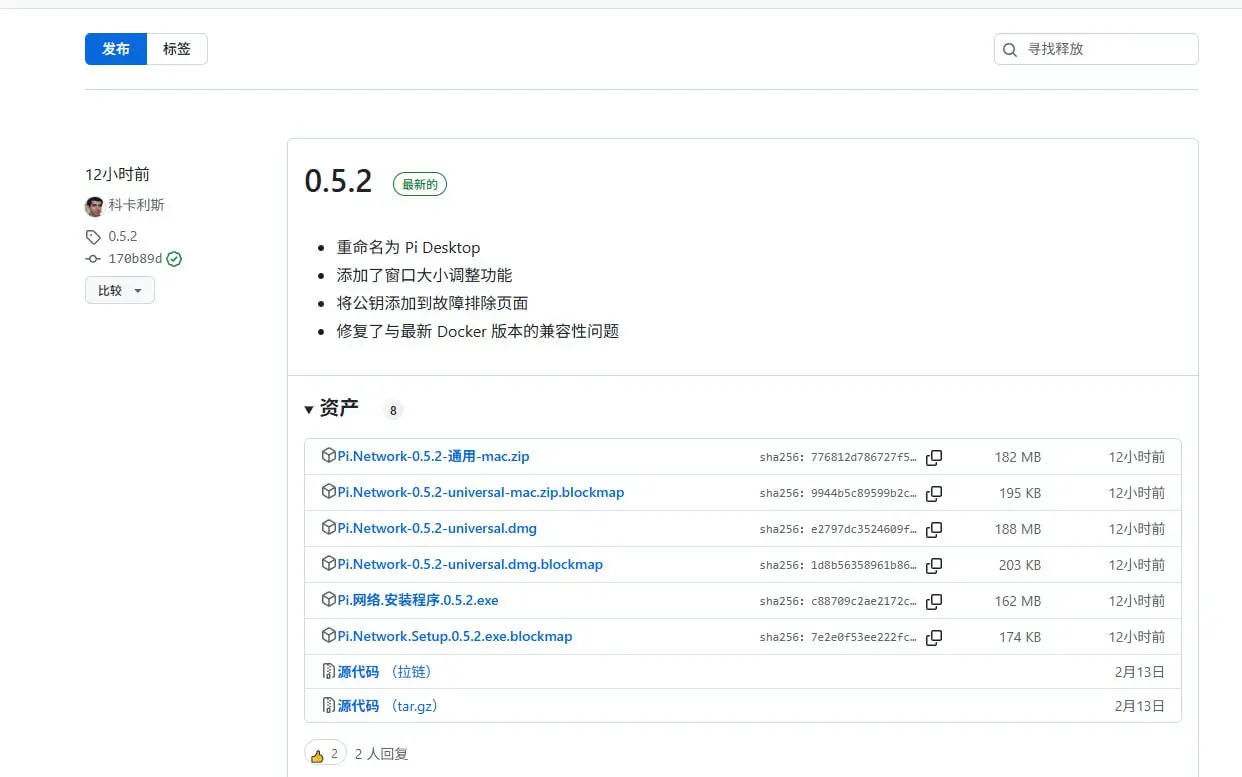Switch to the 发布 releases tab
Image resolution: width=1242 pixels, height=777 pixels.
point(116,49)
